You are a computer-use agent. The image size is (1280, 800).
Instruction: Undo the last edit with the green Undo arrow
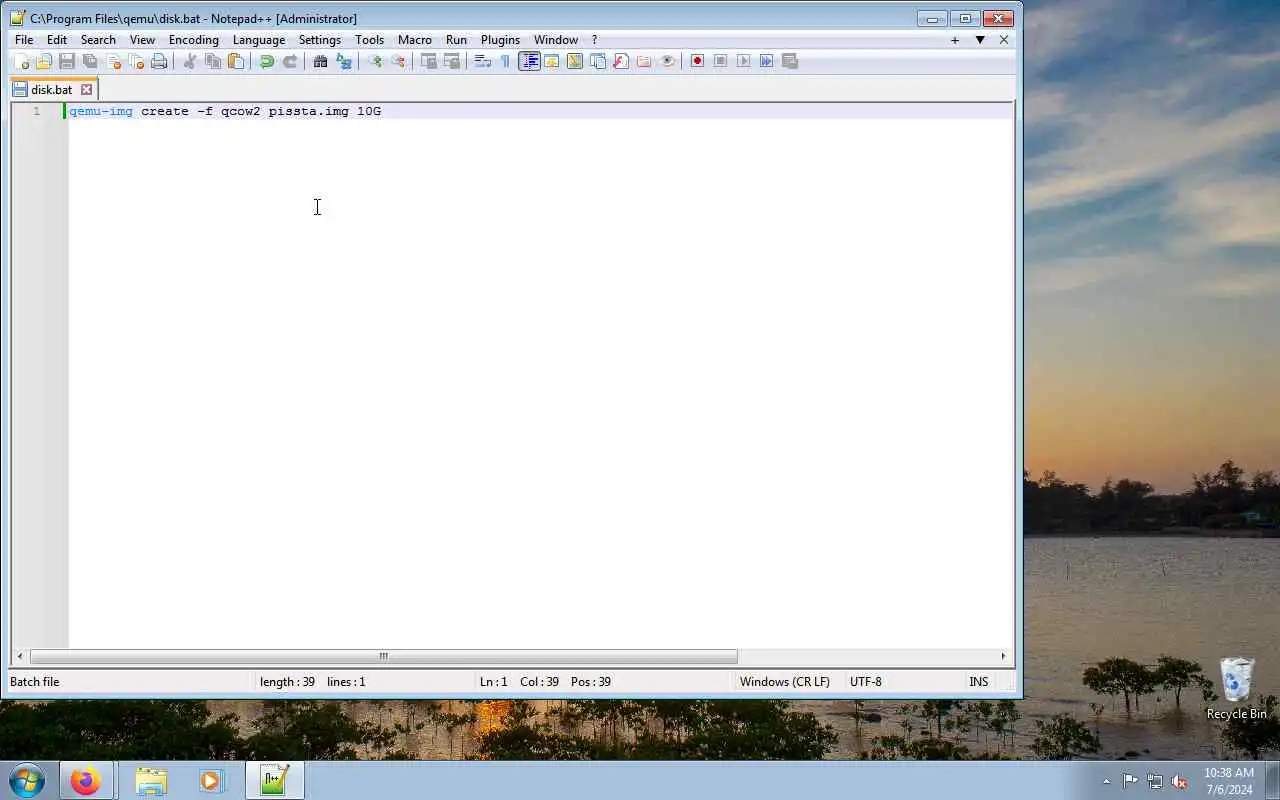click(267, 61)
